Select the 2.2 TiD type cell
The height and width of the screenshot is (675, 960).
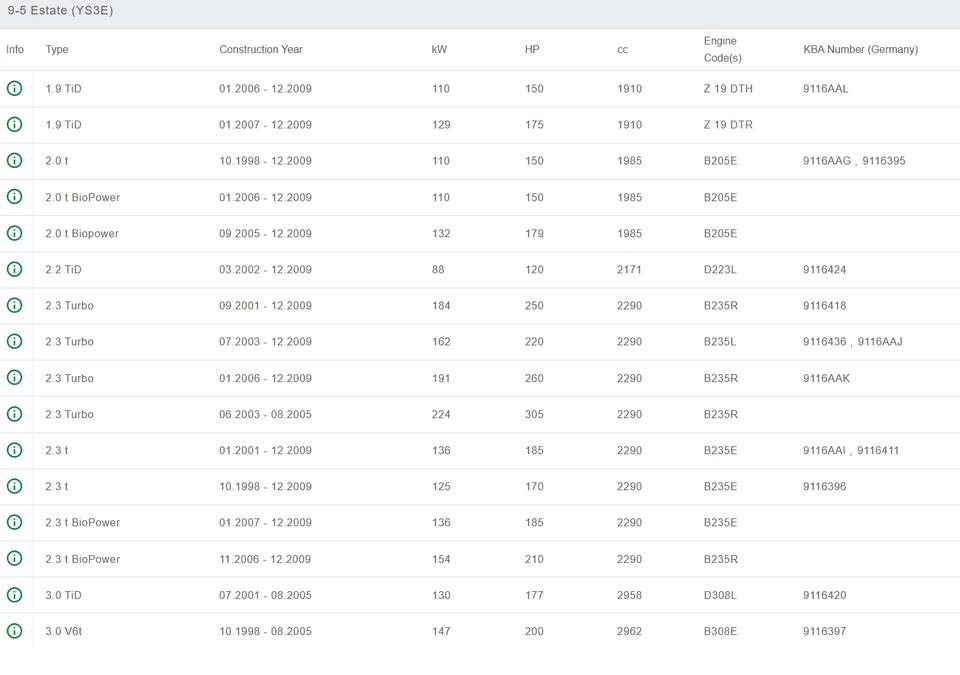(63, 270)
